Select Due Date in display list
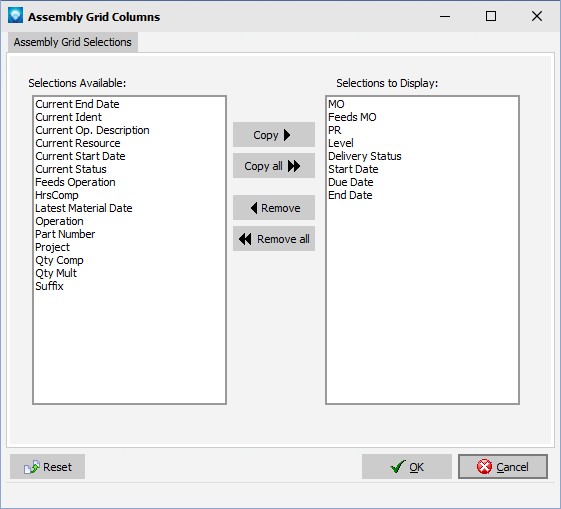 click(351, 182)
